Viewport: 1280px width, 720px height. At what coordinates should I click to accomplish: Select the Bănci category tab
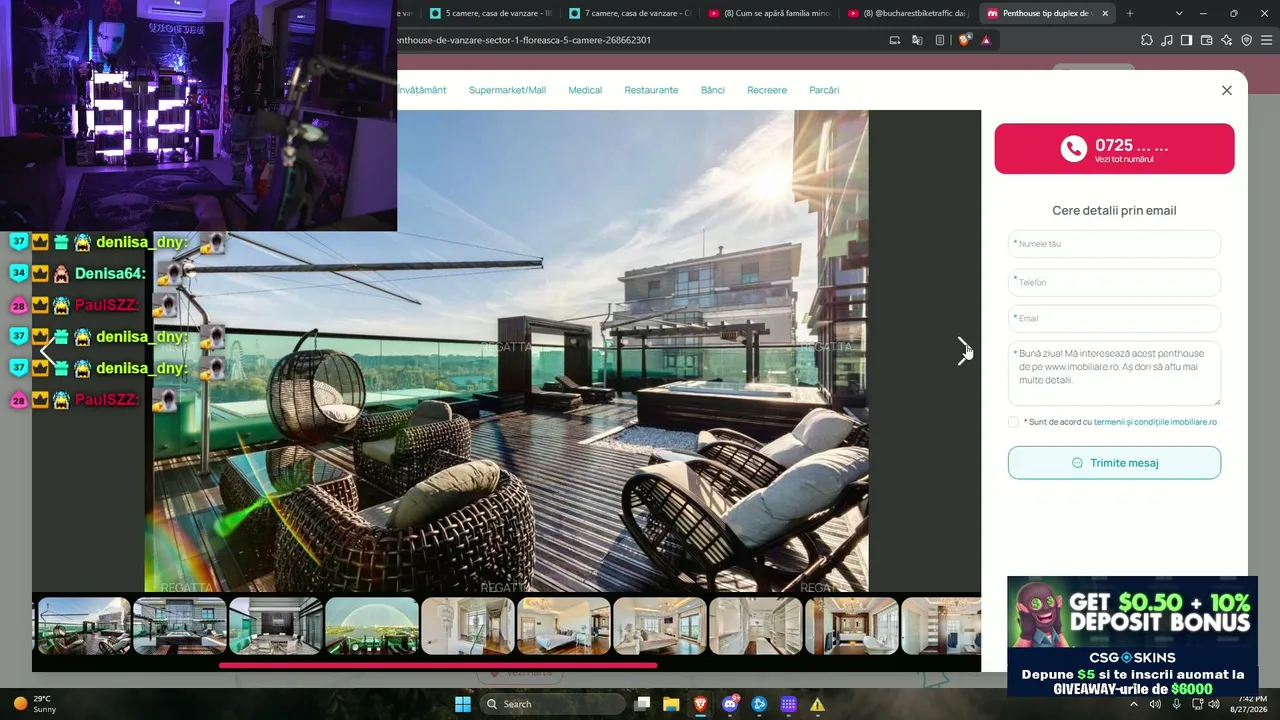click(713, 90)
